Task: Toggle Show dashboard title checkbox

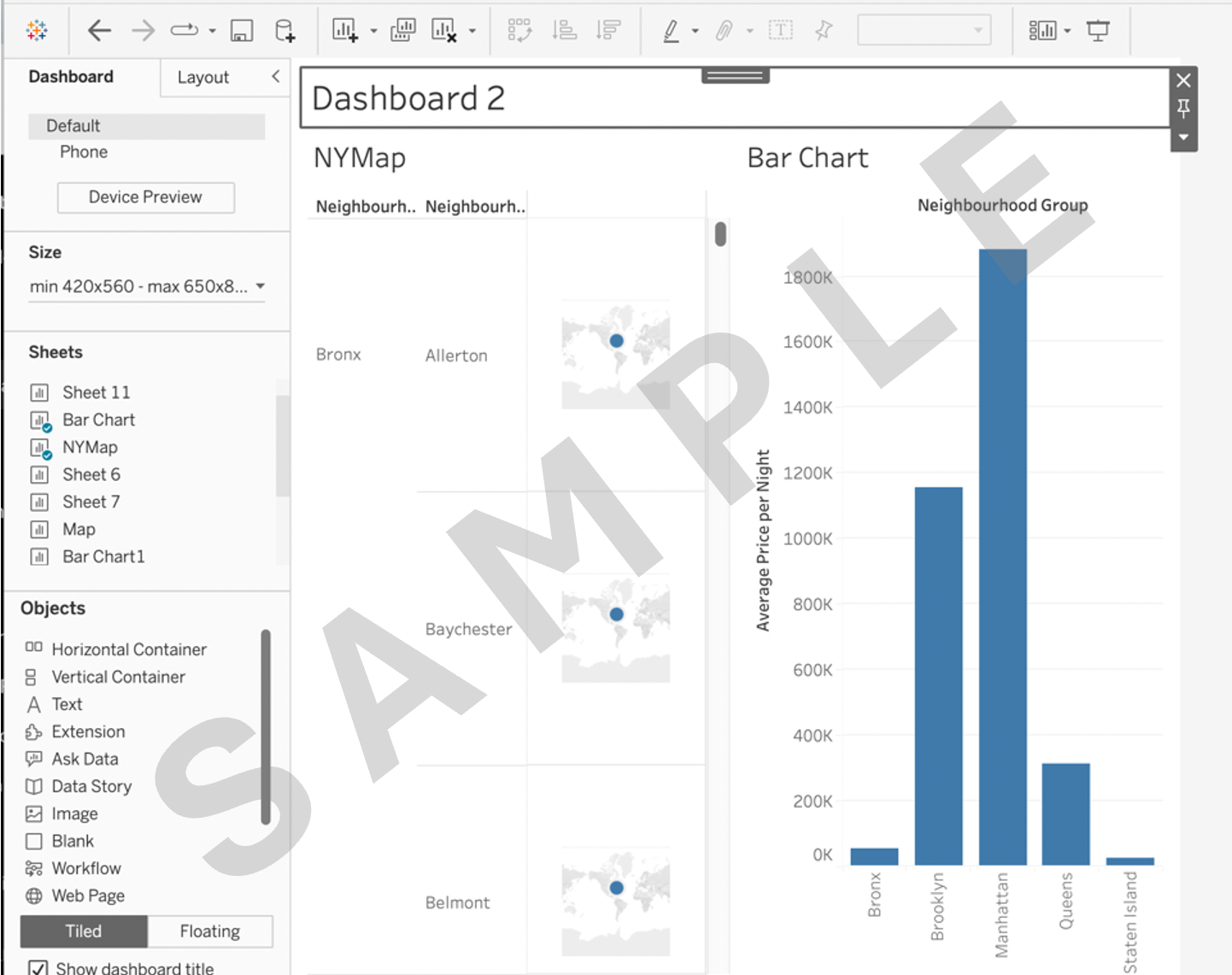Action: [38, 968]
